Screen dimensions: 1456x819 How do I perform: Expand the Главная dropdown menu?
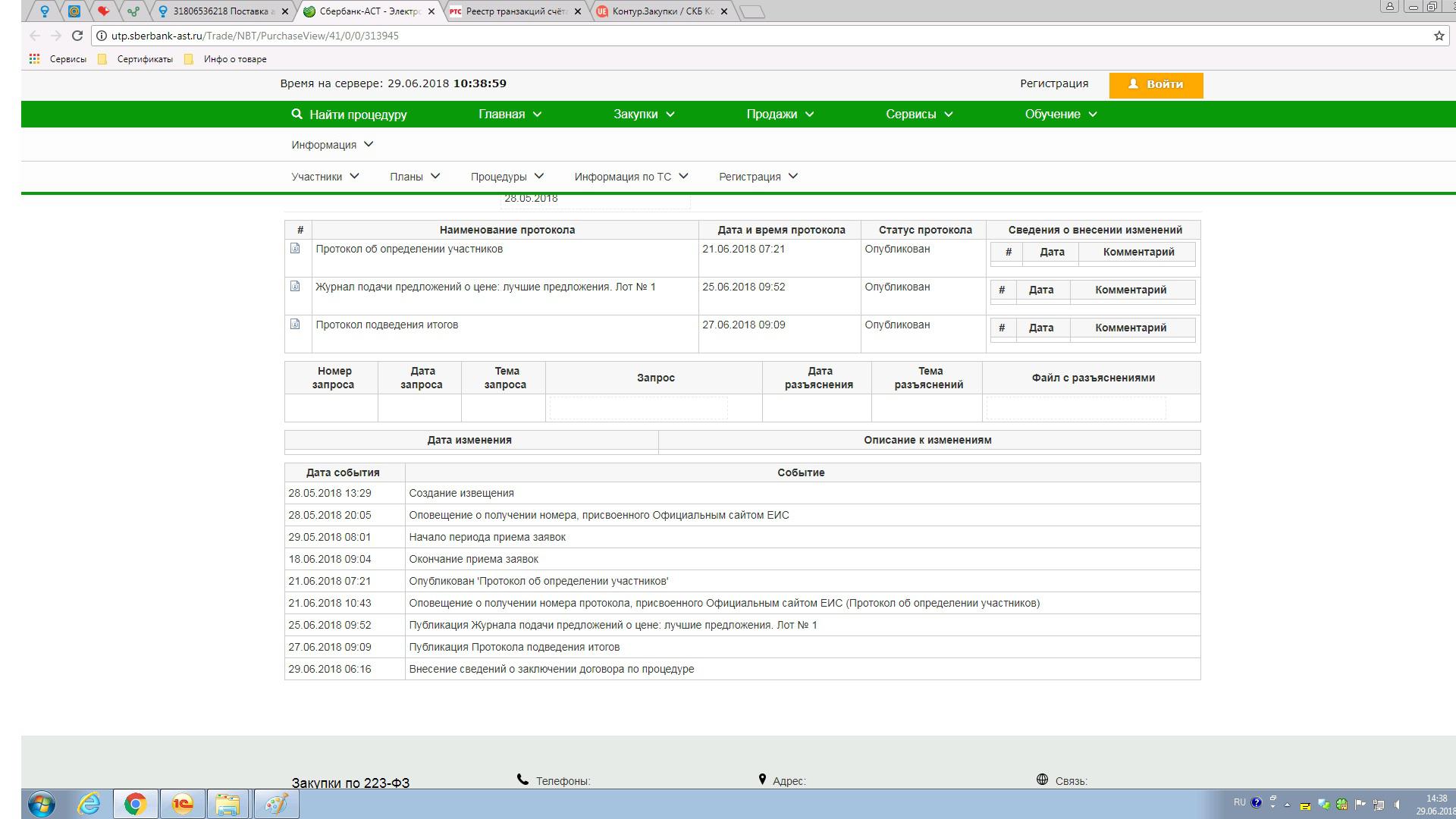[x=510, y=114]
